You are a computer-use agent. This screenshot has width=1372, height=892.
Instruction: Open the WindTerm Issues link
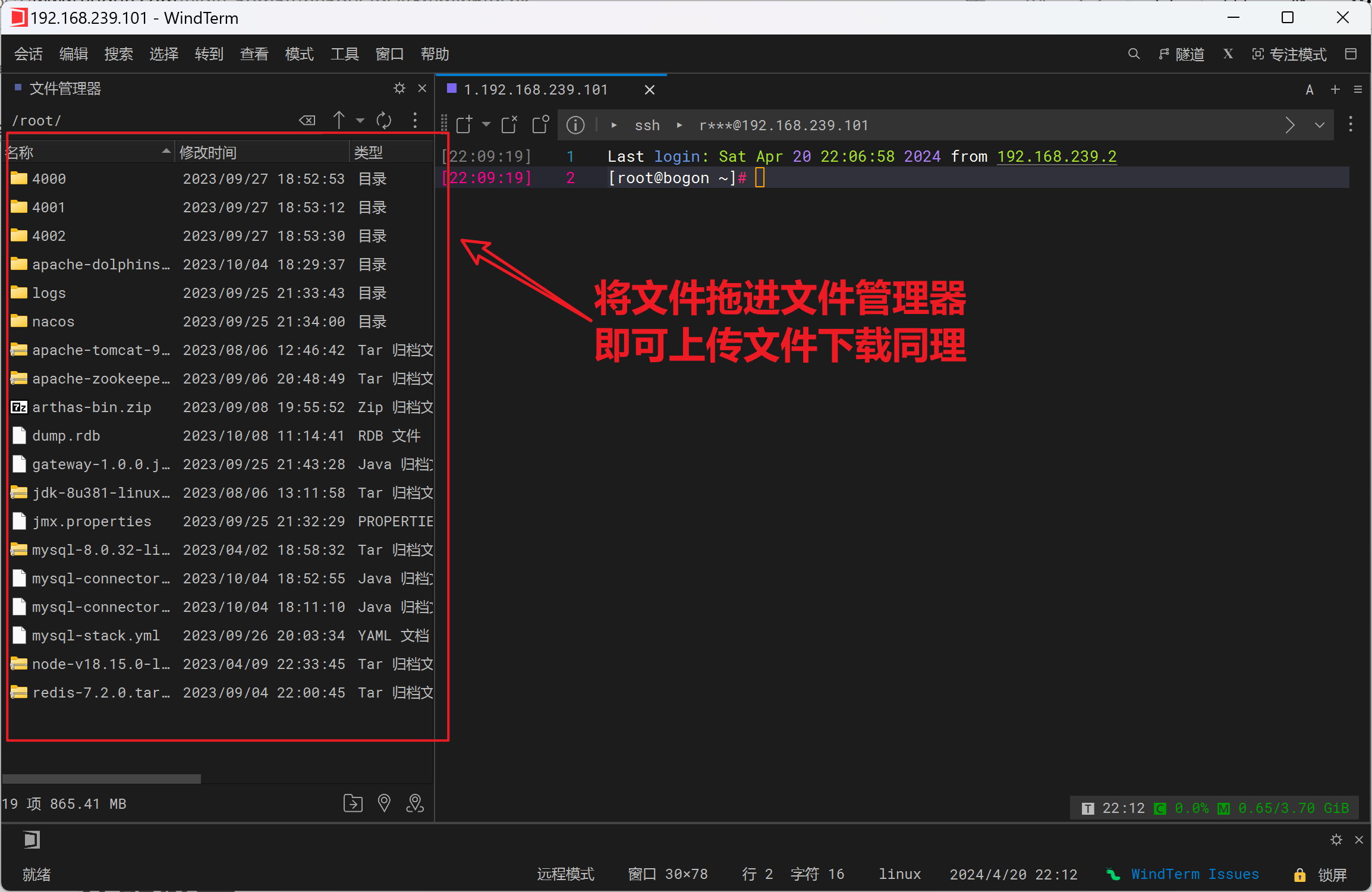[x=1194, y=874]
